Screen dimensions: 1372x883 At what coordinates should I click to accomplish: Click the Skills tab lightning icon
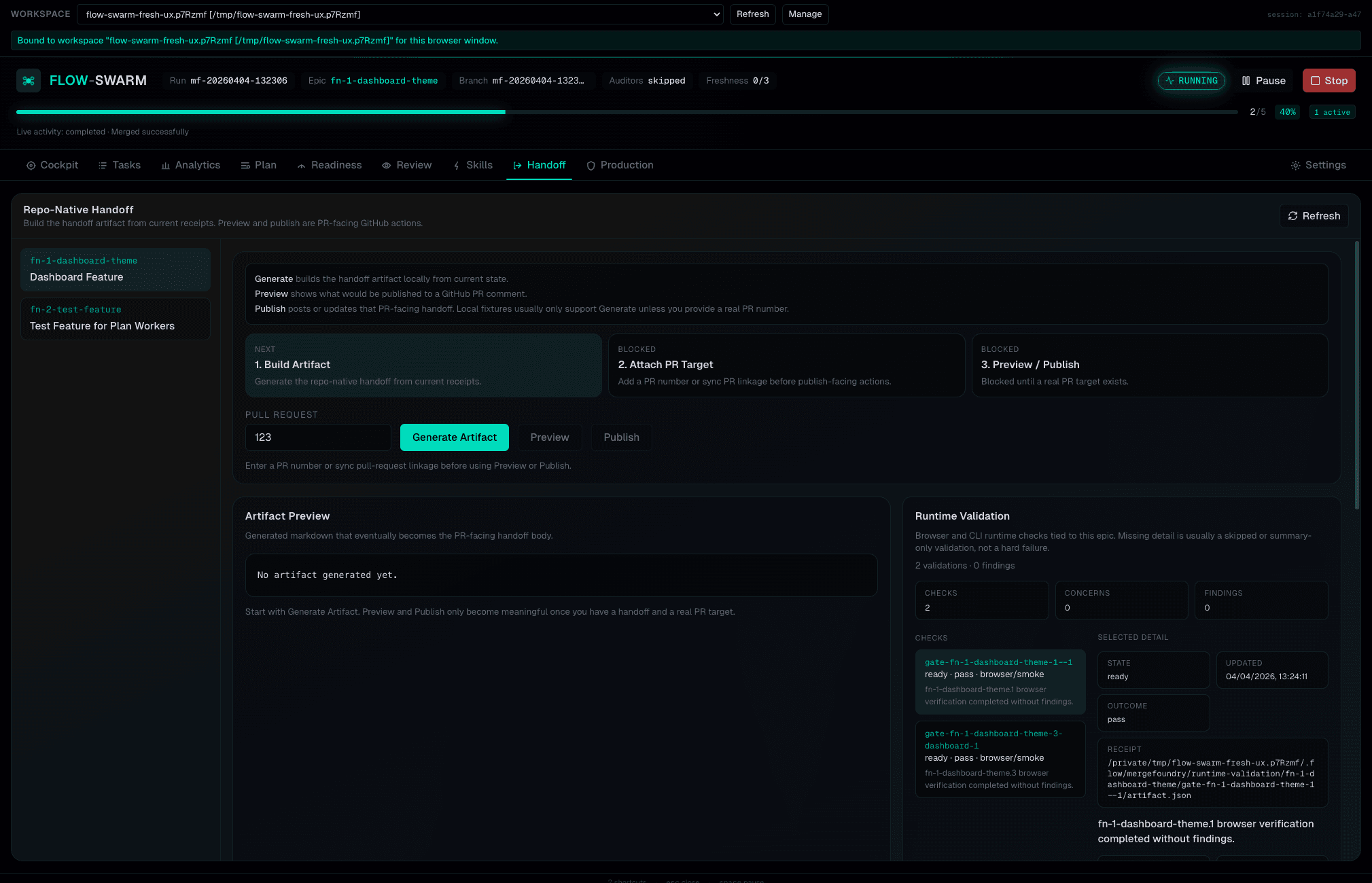457,166
